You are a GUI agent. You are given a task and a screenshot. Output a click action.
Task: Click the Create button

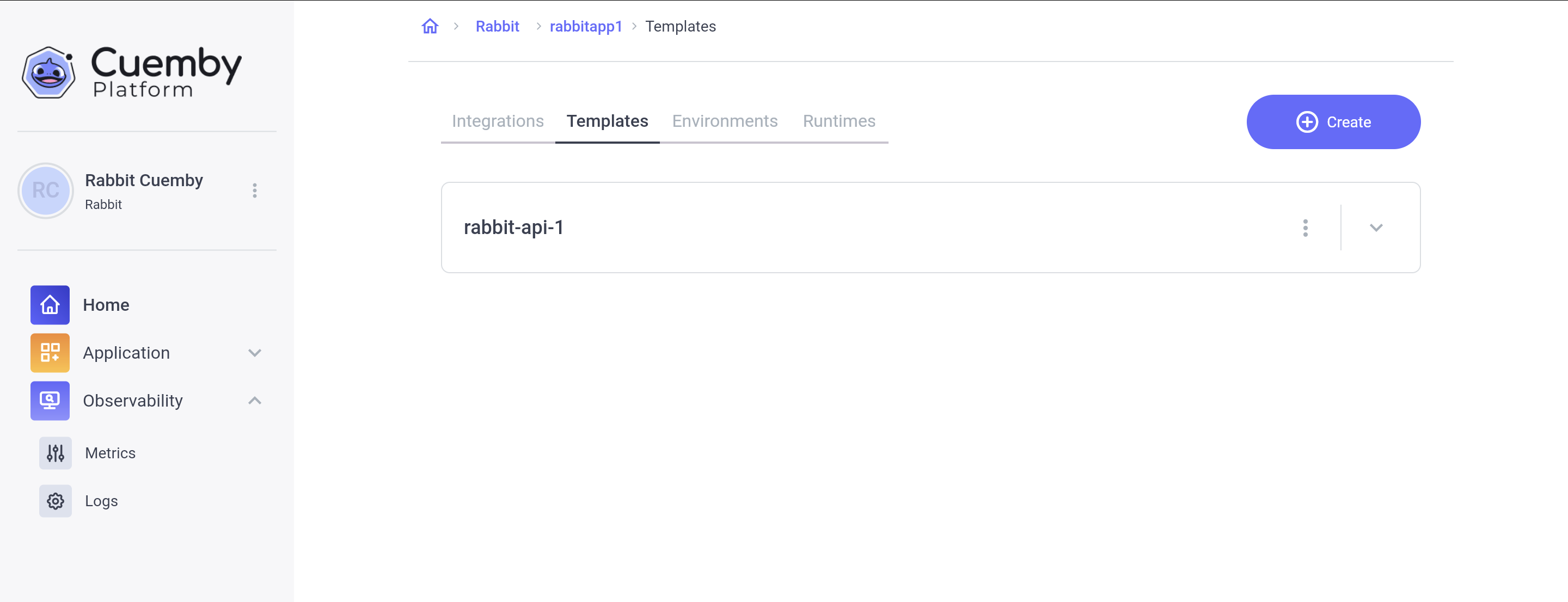(x=1333, y=122)
